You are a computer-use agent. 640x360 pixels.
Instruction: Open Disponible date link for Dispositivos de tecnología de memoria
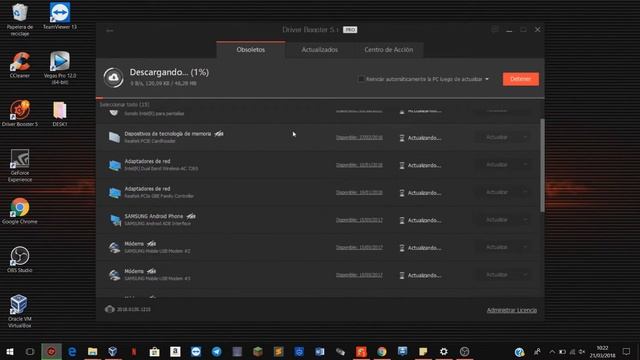click(359, 138)
